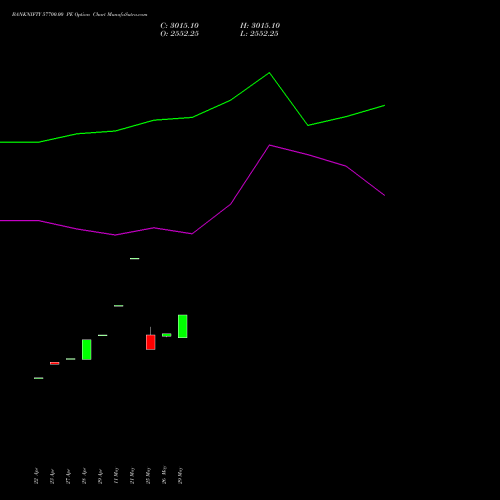Click the 28 Apr date label
The height and width of the screenshot is (500, 500).
(x=84, y=476)
